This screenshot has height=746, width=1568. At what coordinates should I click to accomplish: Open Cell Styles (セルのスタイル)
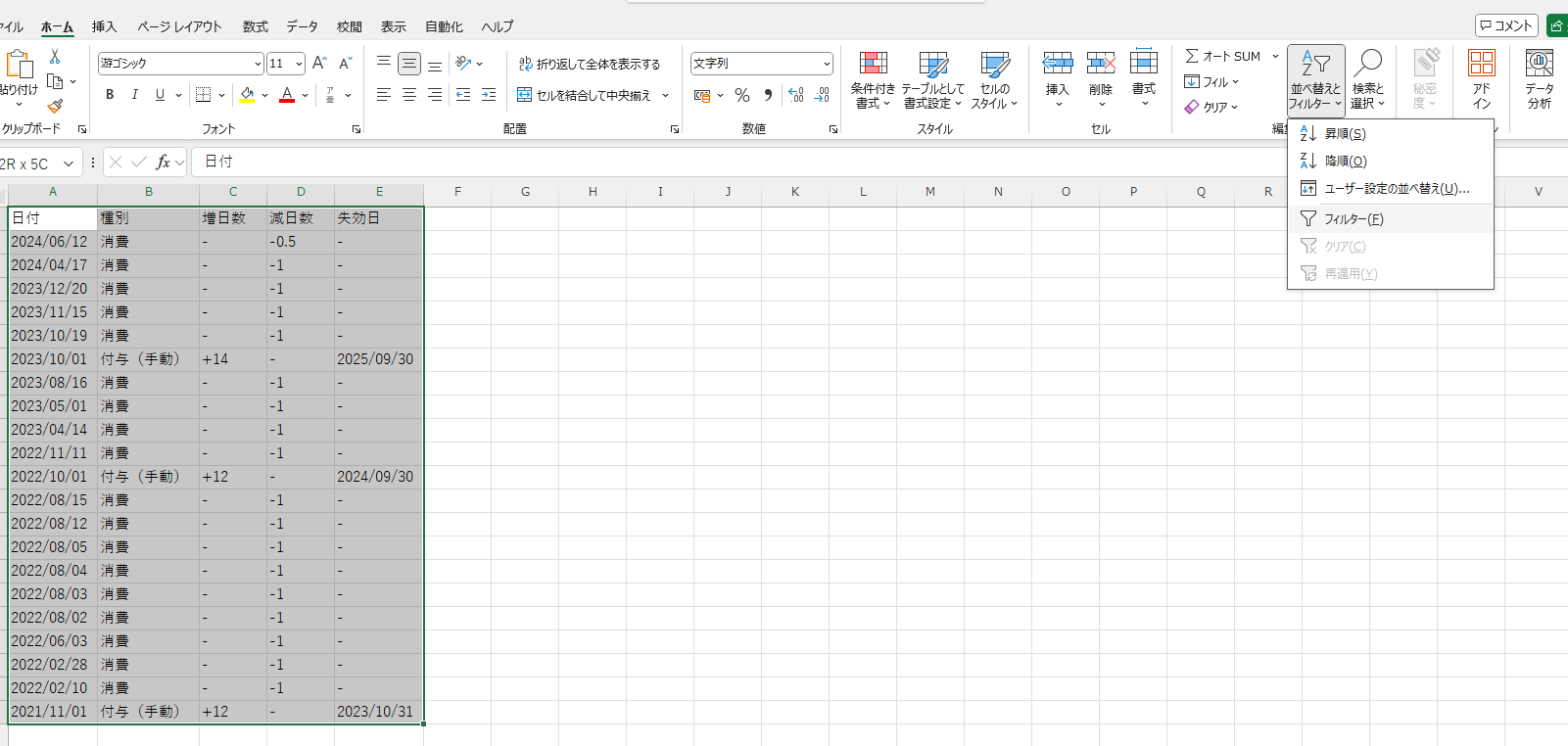coord(995,80)
